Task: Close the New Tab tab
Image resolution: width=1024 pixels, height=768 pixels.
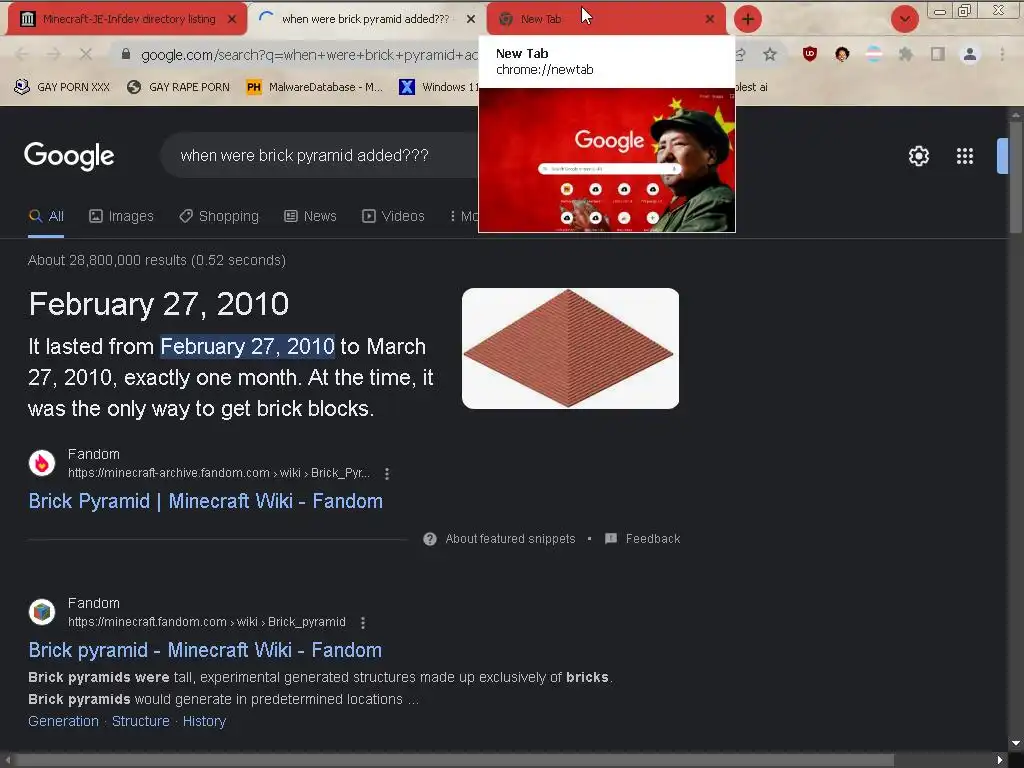Action: (710, 19)
